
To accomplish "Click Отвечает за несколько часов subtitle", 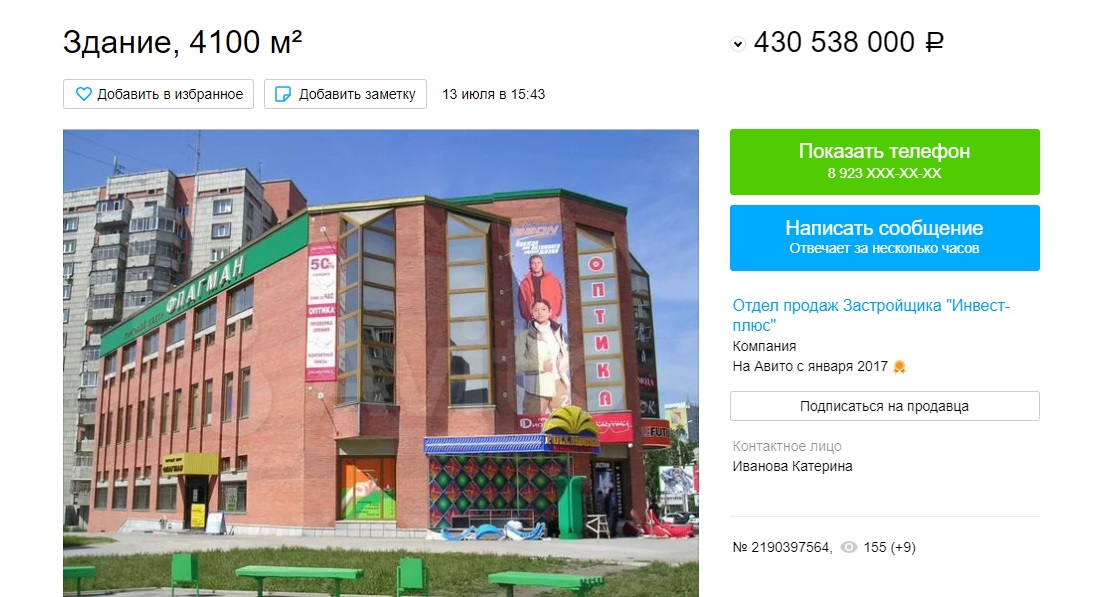I will point(884,248).
